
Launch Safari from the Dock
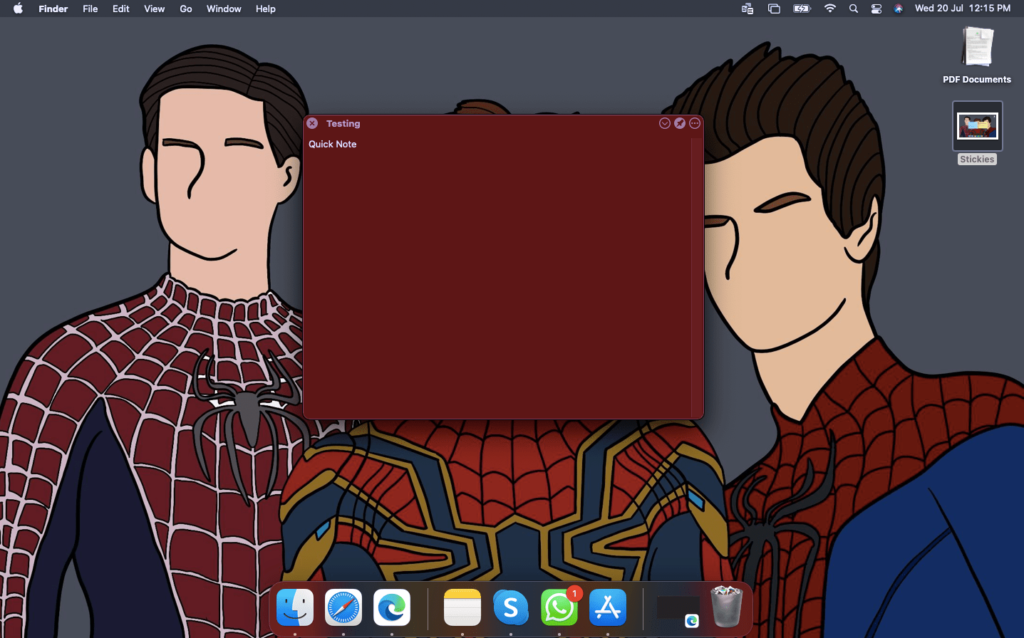pyautogui.click(x=343, y=607)
